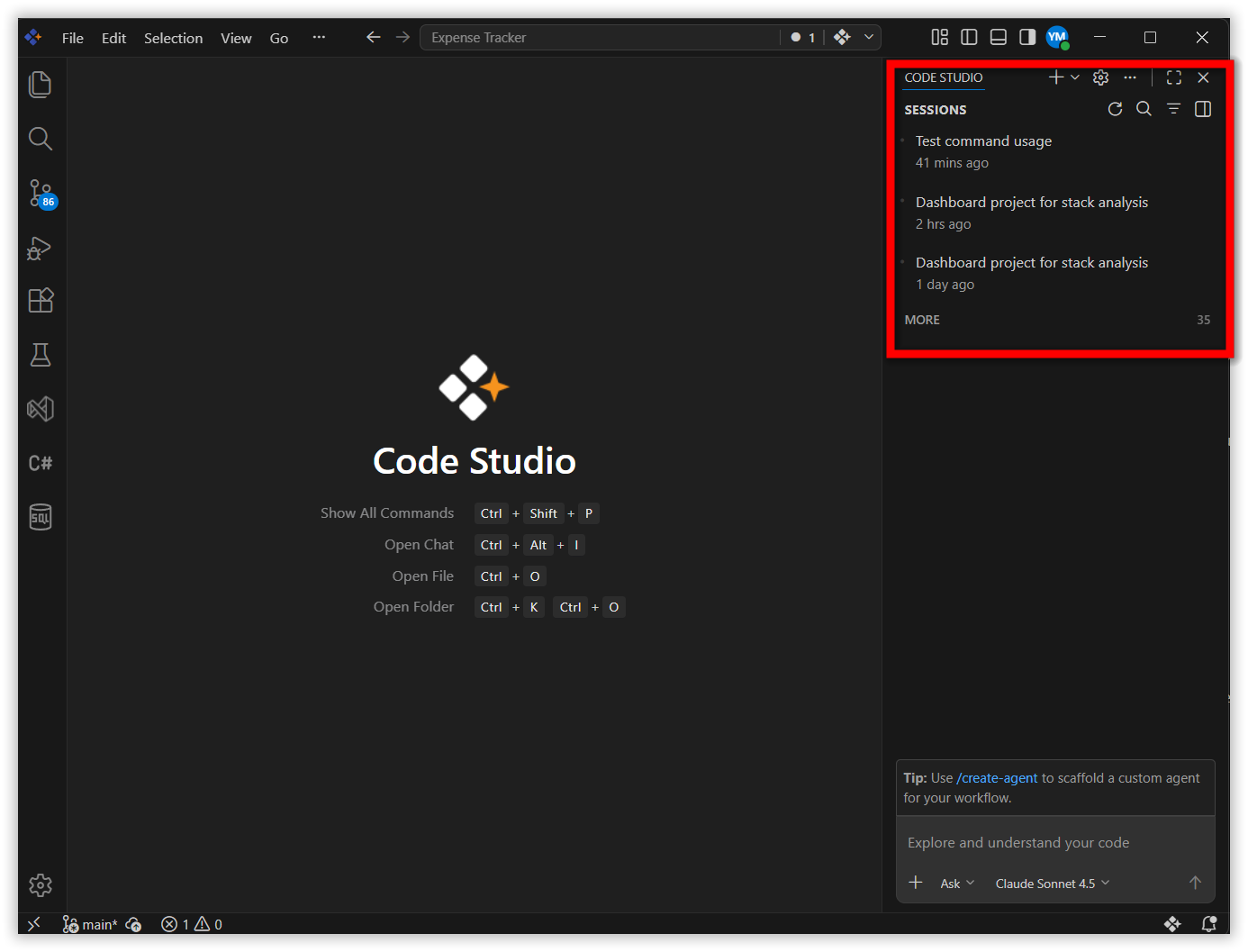Toggle the bottom panel layout

click(x=998, y=37)
